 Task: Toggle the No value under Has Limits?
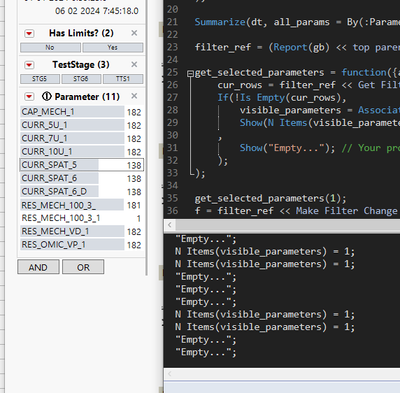coord(50,48)
